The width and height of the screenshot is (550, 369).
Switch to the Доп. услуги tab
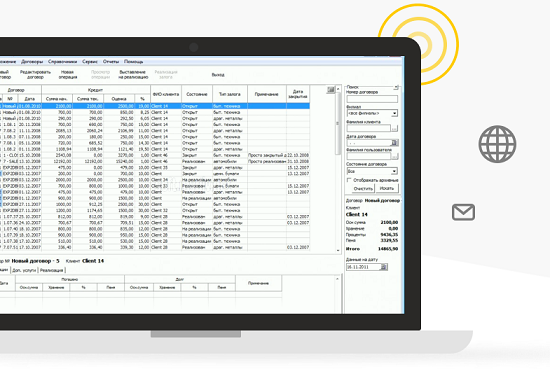(x=24, y=270)
